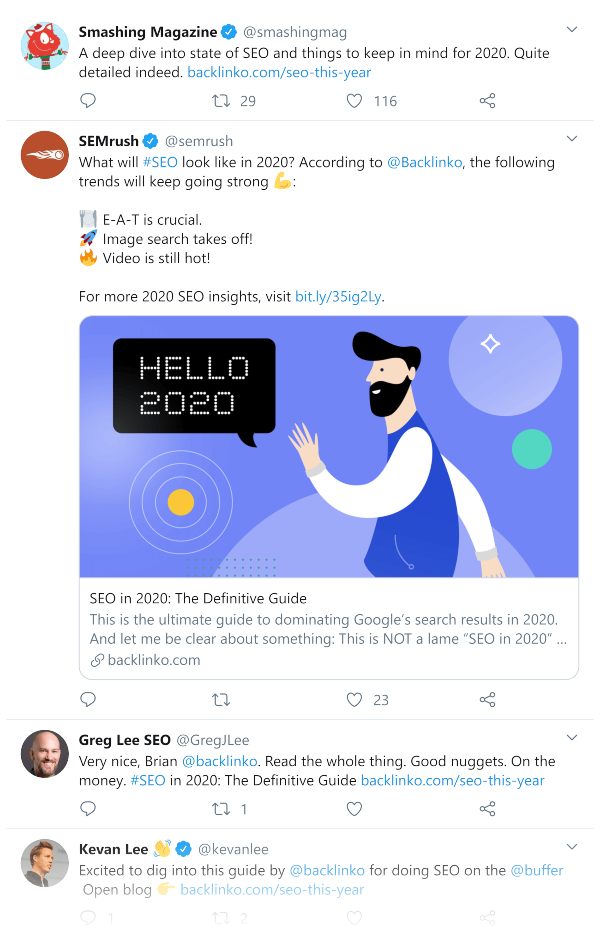
Task: Retweet the Smashing Magazine tweet
Action: 221,100
